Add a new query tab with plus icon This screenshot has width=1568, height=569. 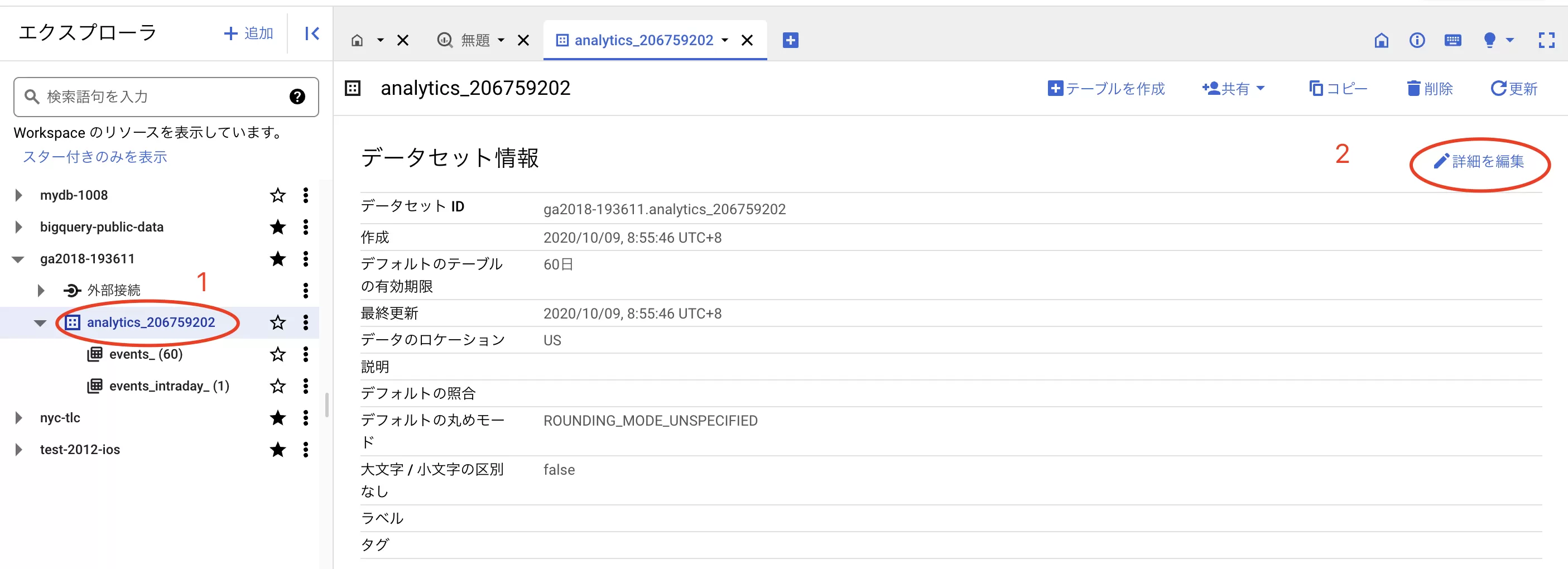[x=790, y=40]
